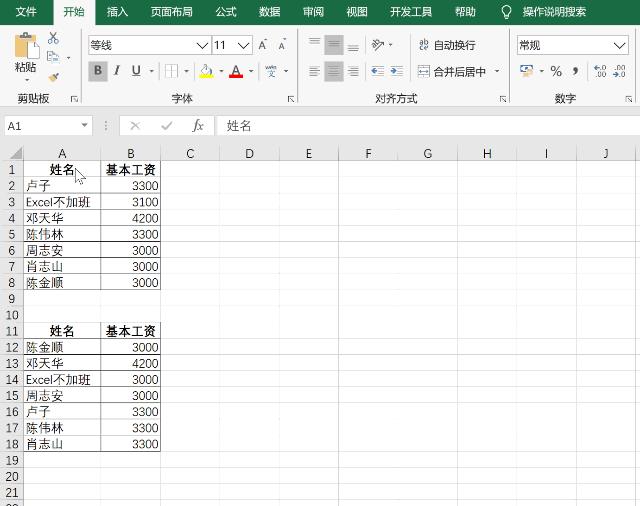Screen dimensions: 640x506
Task: Switch to the 视图 View tab
Action: point(357,11)
